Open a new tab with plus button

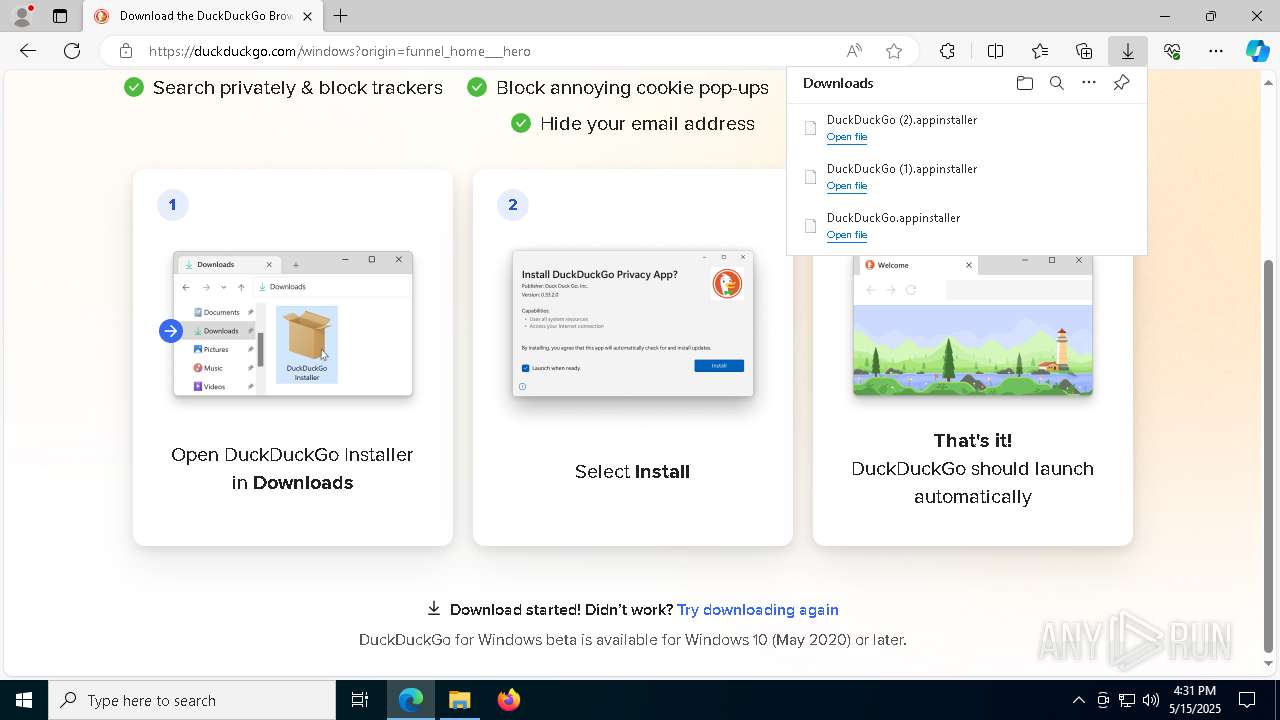[x=341, y=16]
